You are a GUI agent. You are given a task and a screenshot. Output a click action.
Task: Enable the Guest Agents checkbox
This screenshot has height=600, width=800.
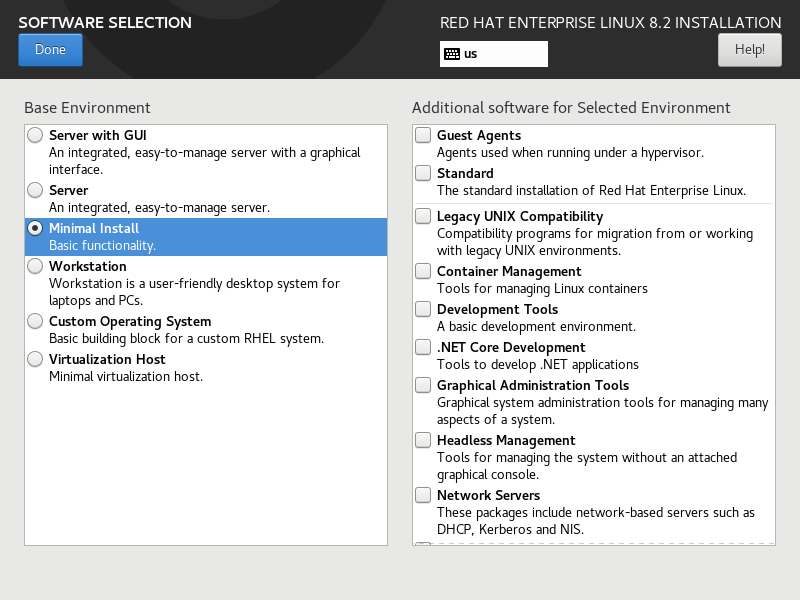pyautogui.click(x=424, y=135)
